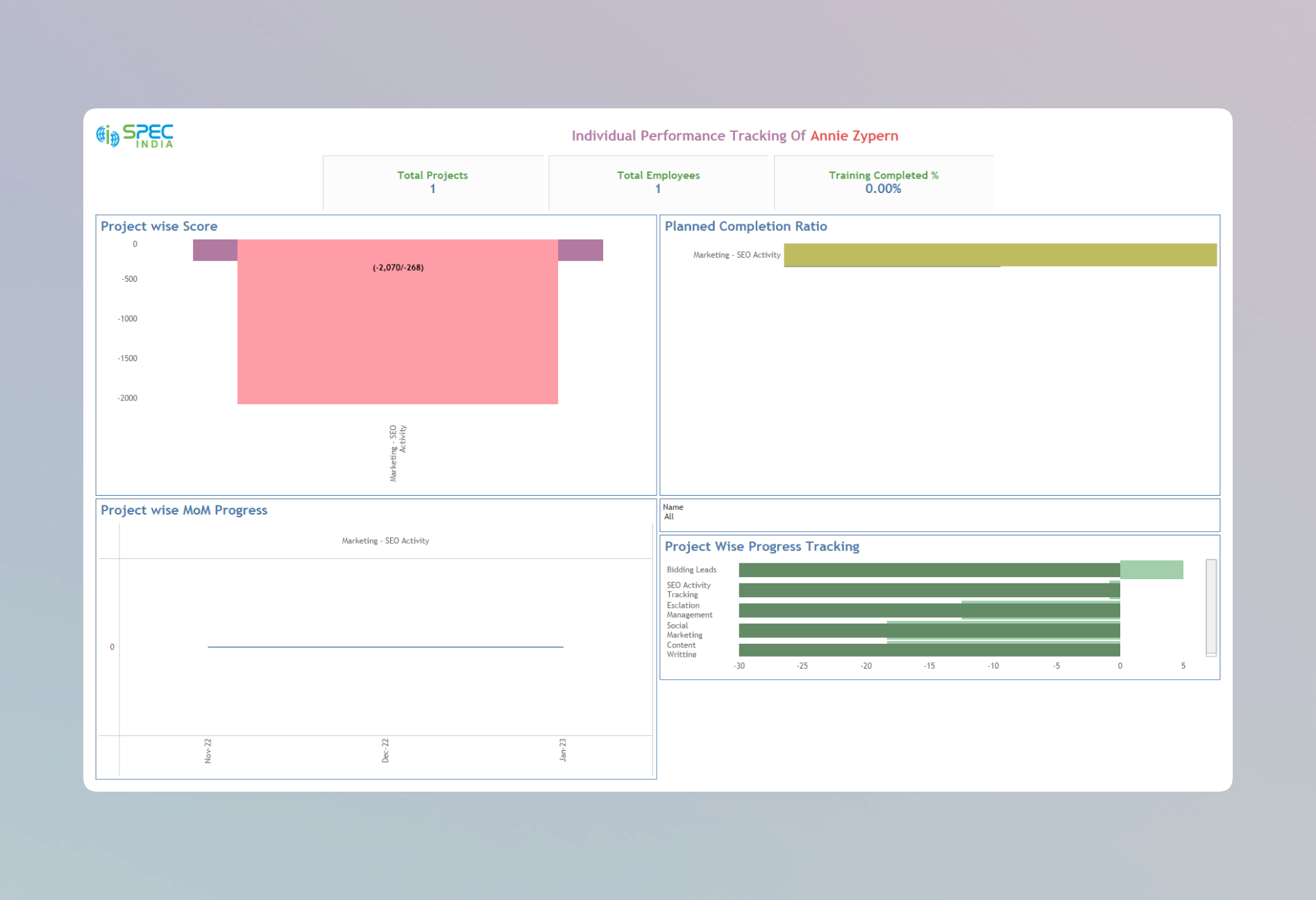
Task: Click the MoM Progress flat line
Action: [x=385, y=647]
